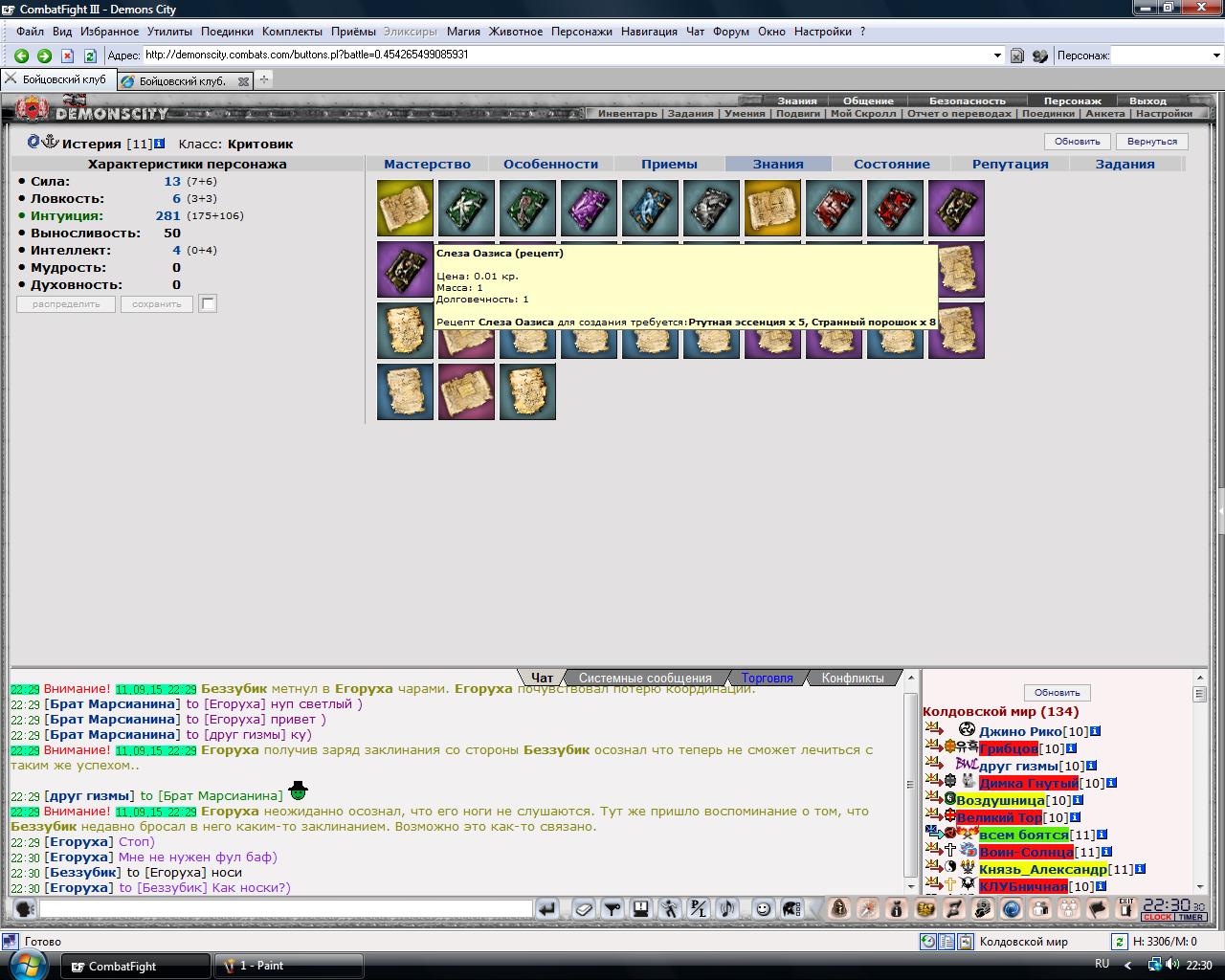
Task: Switch to the Мастерство tab
Action: pyautogui.click(x=427, y=164)
